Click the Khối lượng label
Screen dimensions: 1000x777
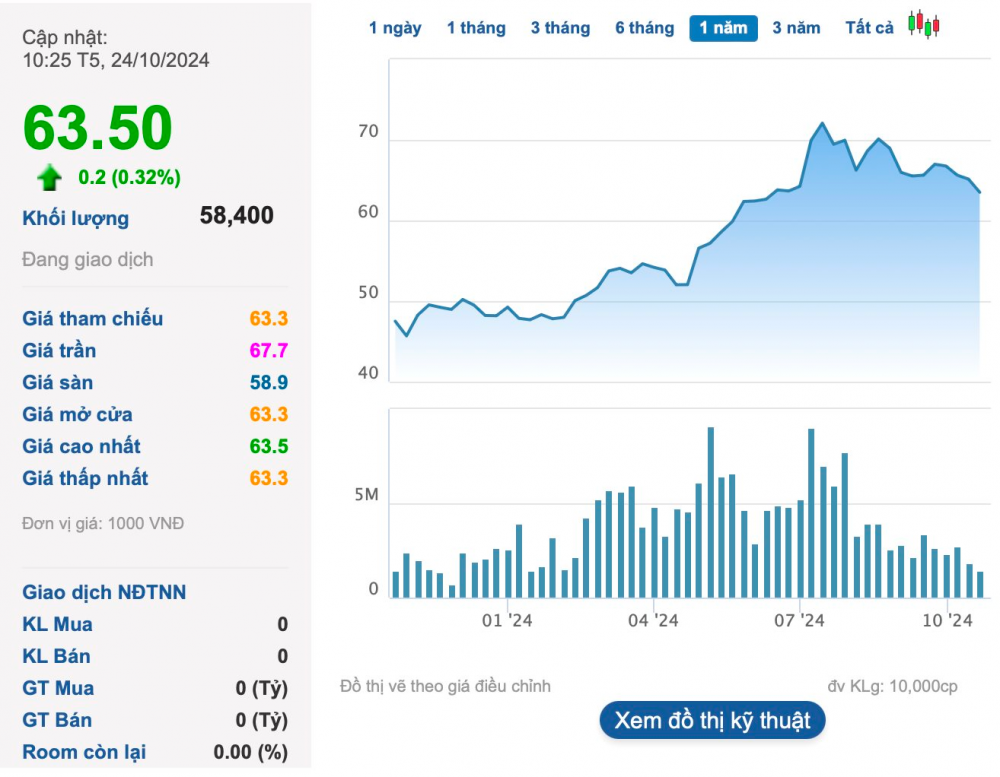click(x=76, y=218)
